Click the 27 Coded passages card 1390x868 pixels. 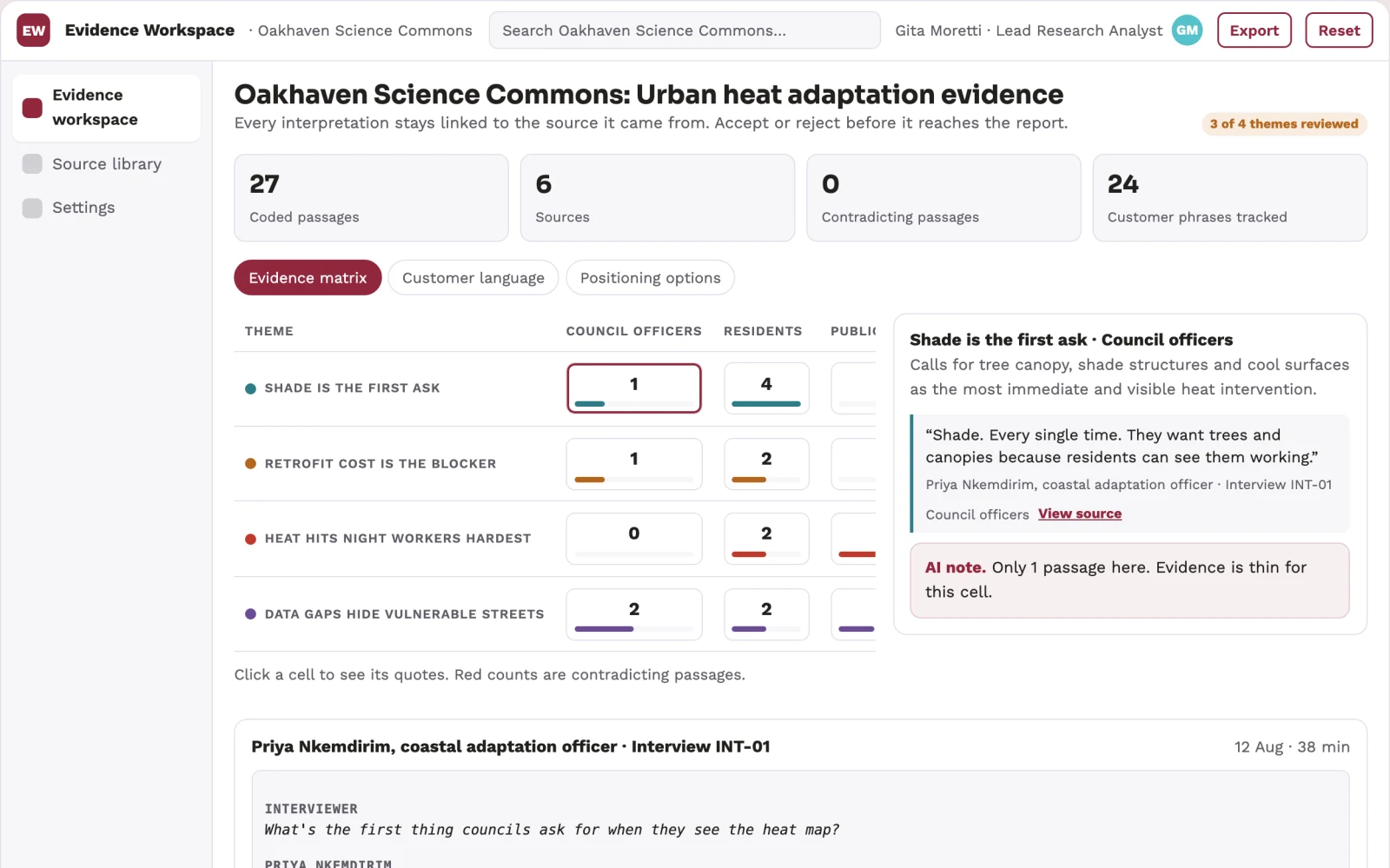coord(371,198)
